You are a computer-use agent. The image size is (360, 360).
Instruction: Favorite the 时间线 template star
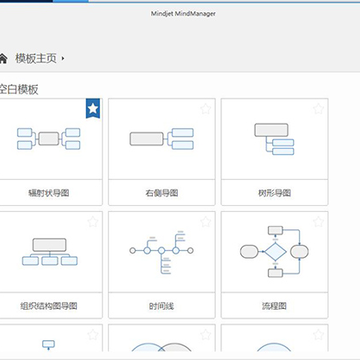(206, 222)
